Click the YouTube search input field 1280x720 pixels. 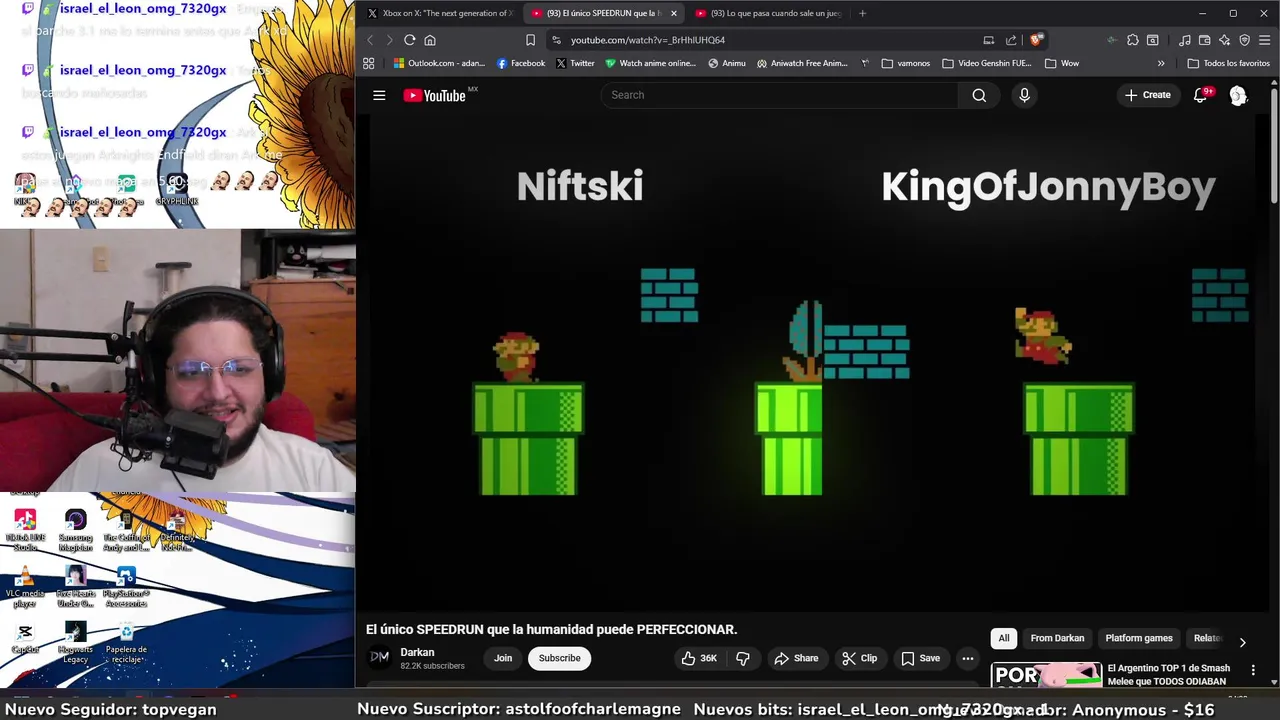(780, 95)
